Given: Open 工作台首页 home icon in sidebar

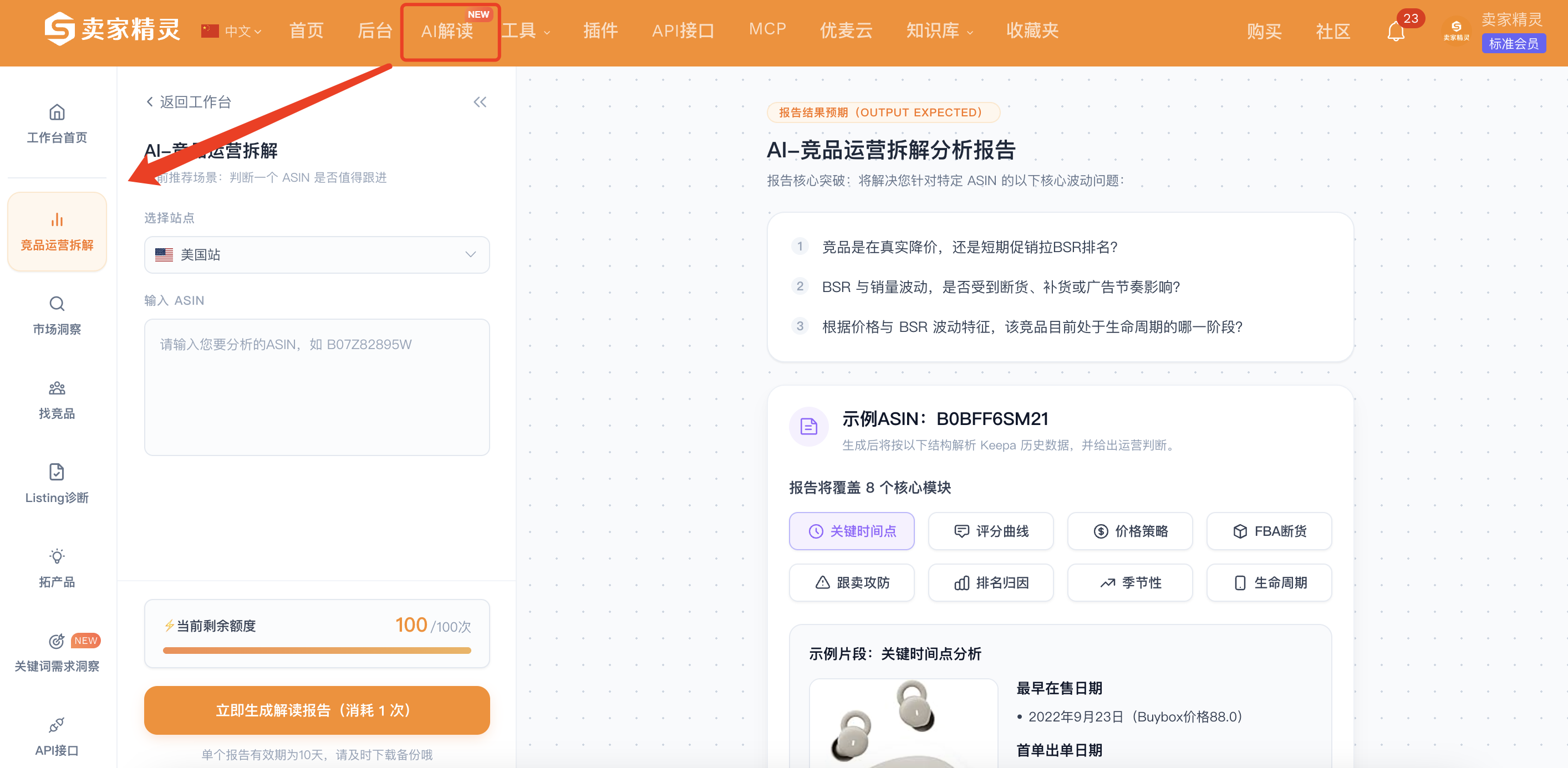Looking at the screenshot, I should [x=57, y=112].
